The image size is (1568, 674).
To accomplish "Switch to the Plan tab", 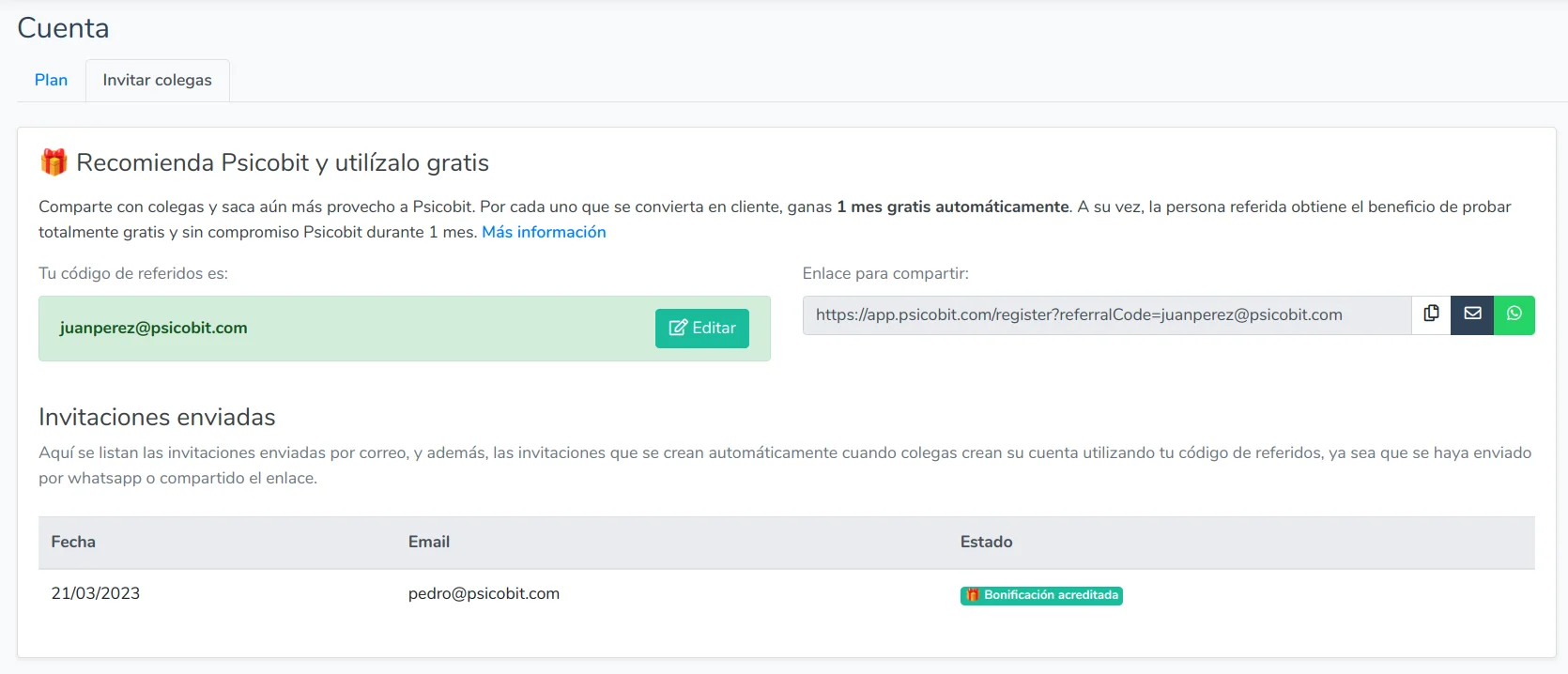I will (x=51, y=81).
